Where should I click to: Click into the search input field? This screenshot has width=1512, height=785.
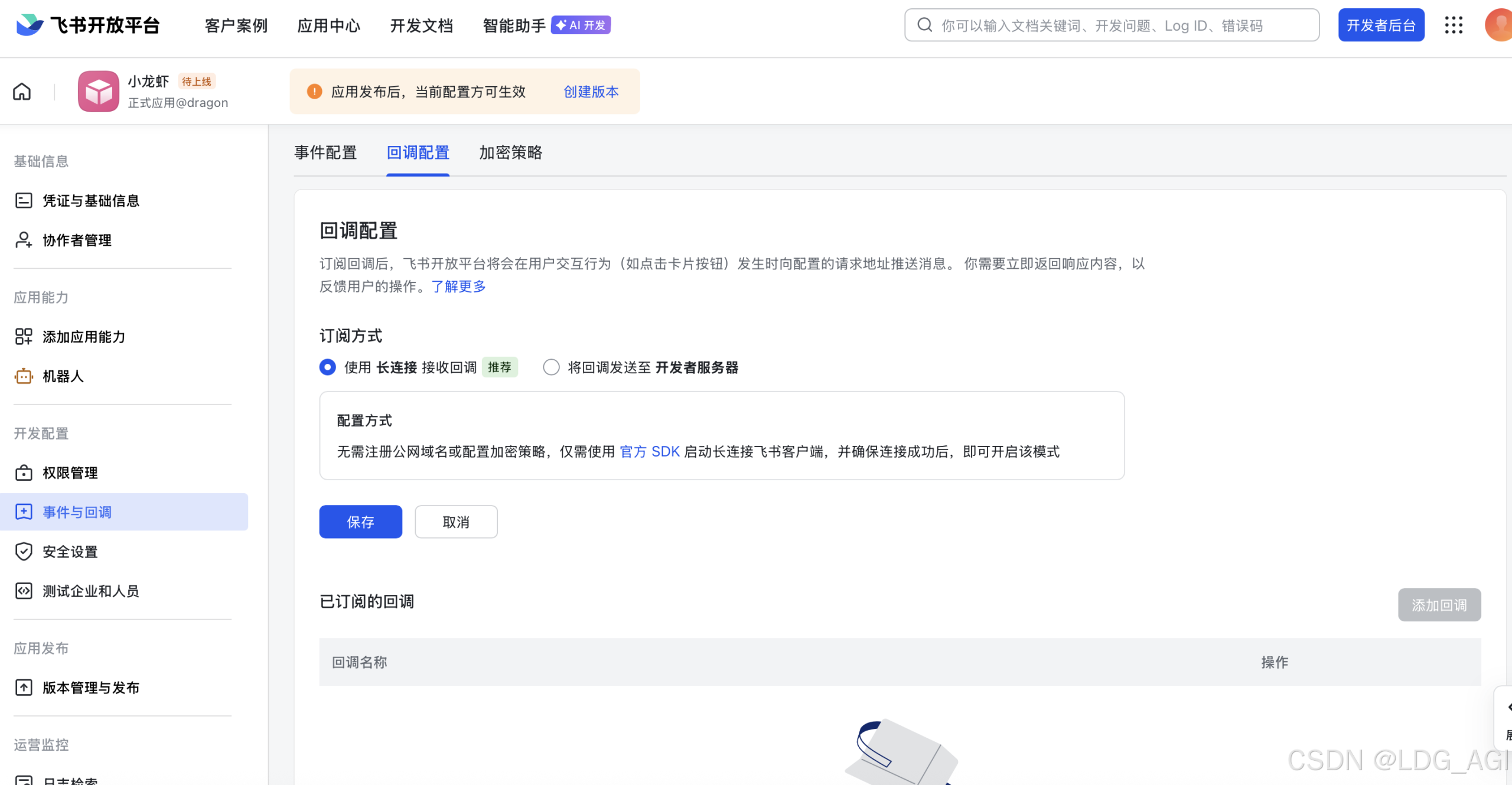point(1110,25)
